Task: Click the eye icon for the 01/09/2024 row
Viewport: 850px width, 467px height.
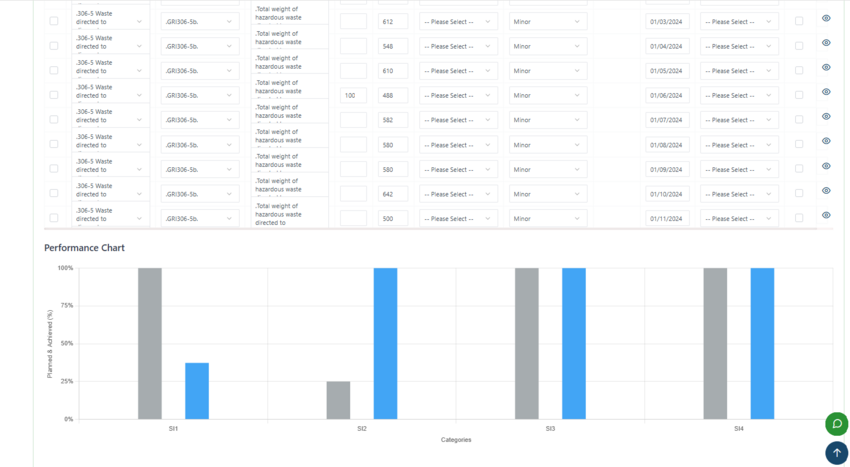Action: pos(826,166)
